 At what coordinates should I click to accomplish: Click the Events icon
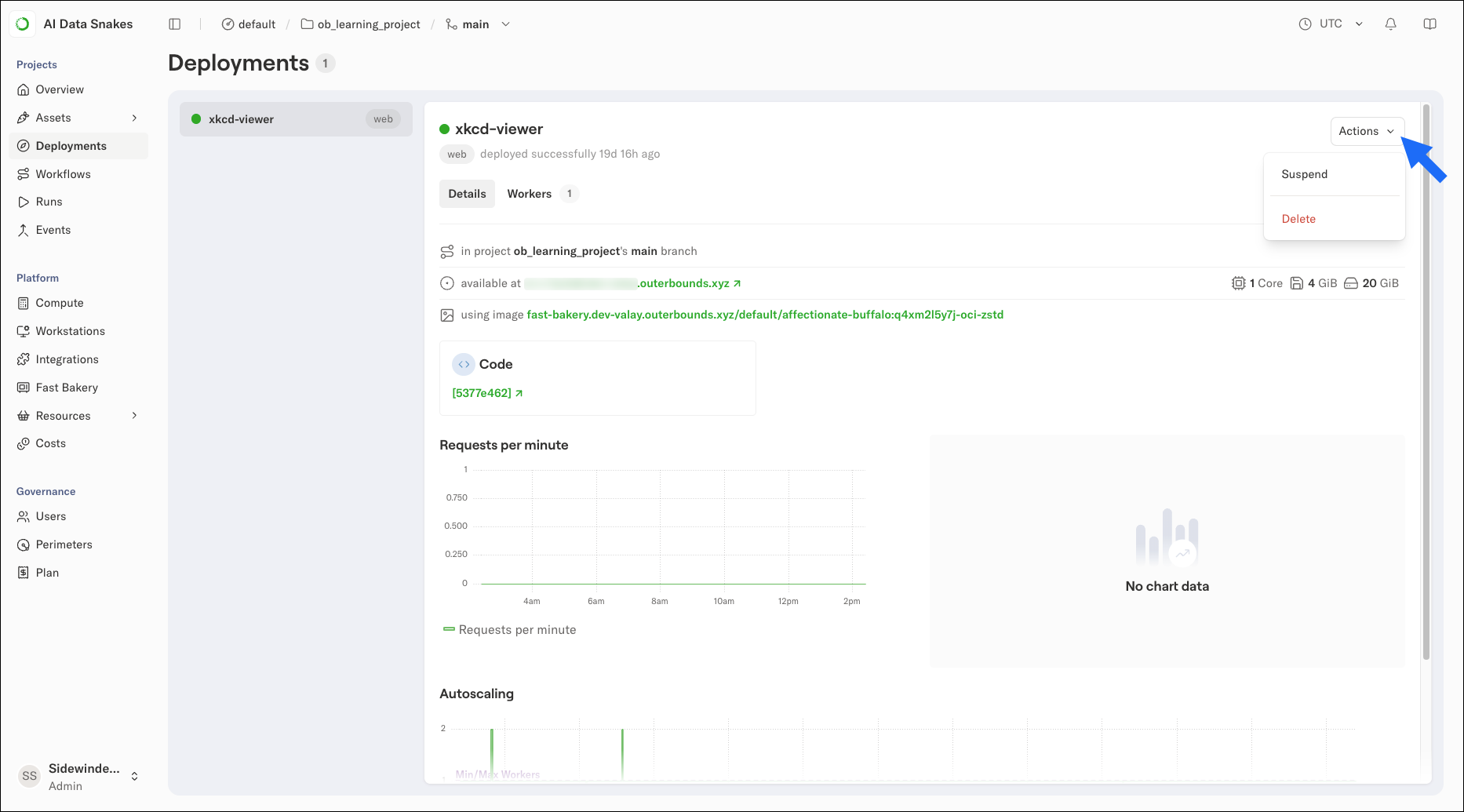pos(24,230)
